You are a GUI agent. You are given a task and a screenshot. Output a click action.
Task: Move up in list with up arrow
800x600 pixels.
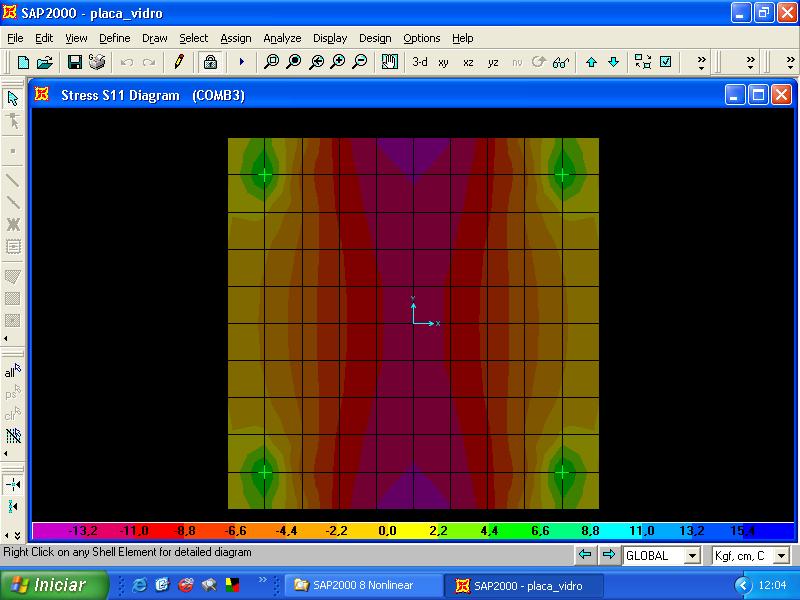(591, 62)
